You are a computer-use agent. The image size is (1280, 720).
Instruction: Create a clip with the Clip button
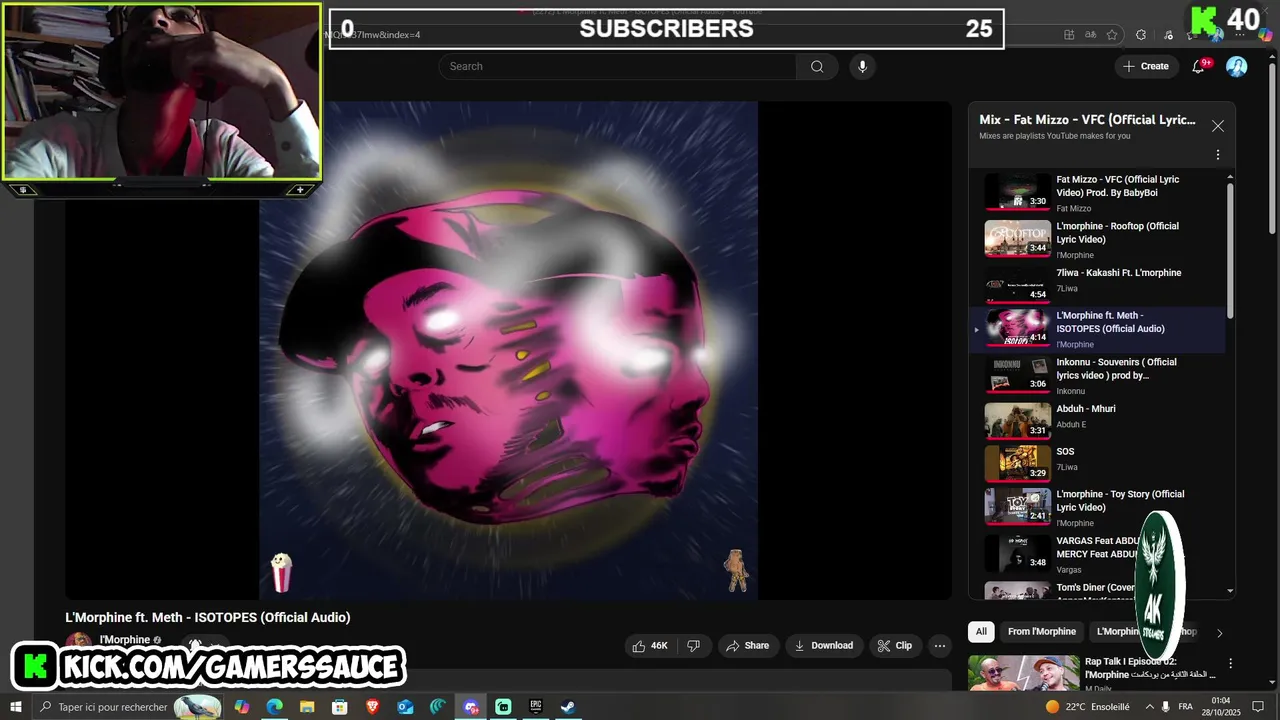click(x=894, y=646)
